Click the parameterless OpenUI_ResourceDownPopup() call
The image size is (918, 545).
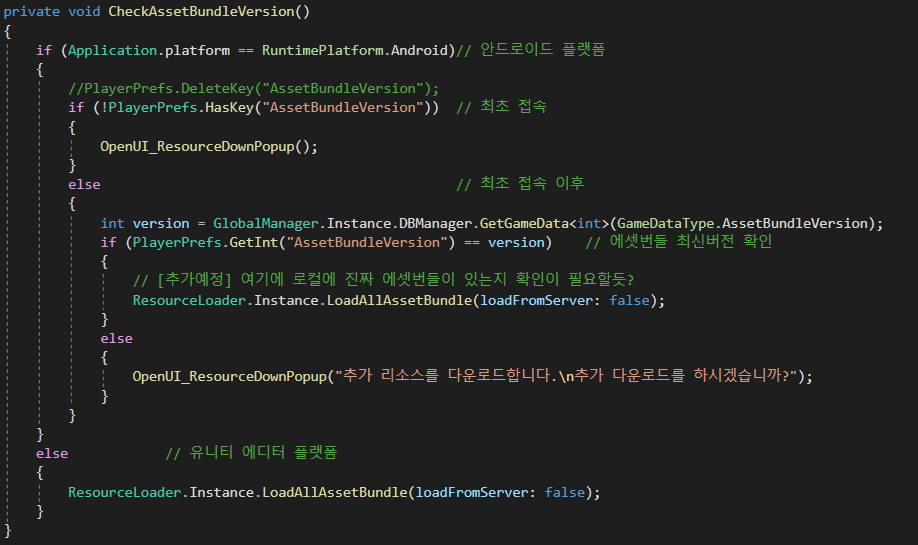coord(208,146)
